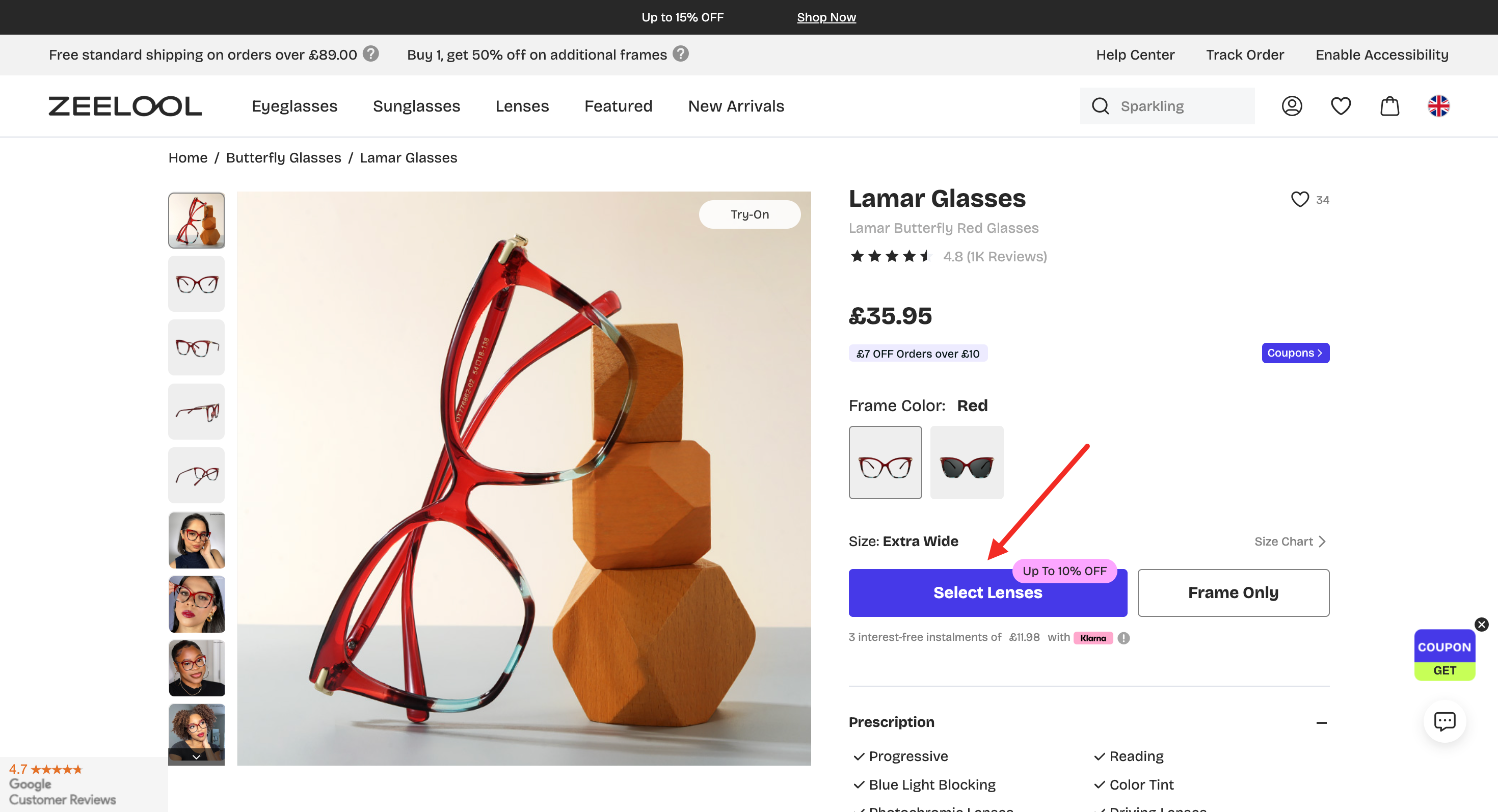Open the New Arrivals menu
Viewport: 1498px width, 812px height.
[x=736, y=106]
